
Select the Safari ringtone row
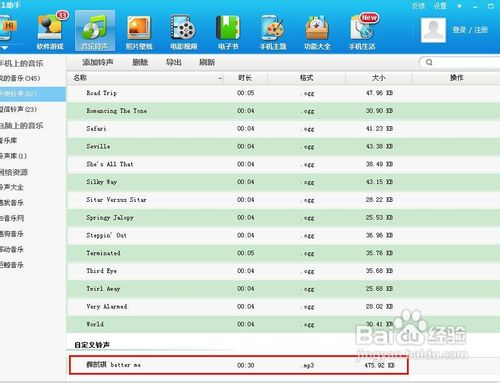click(283, 129)
